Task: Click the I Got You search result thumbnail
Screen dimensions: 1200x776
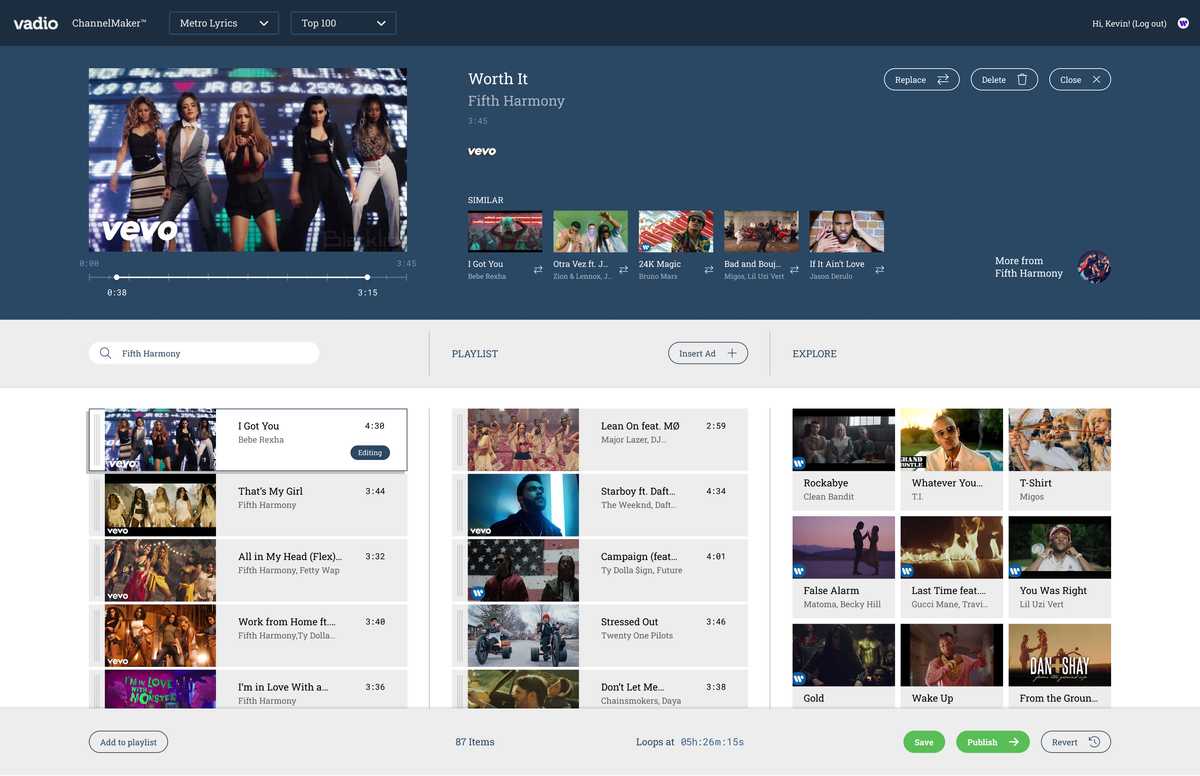Action: (x=160, y=439)
